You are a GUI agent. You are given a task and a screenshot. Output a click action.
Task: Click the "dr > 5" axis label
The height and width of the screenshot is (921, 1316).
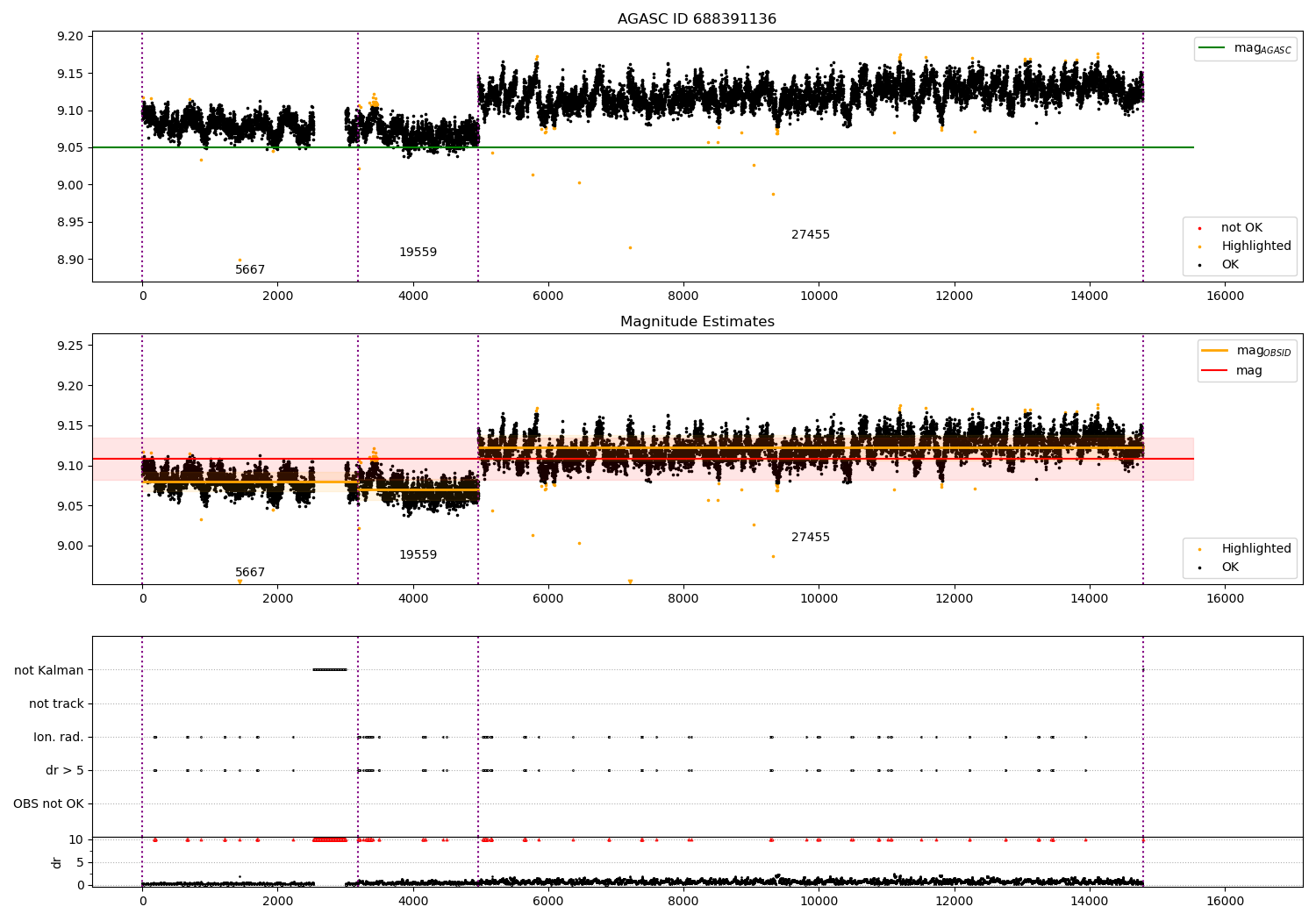(65, 770)
